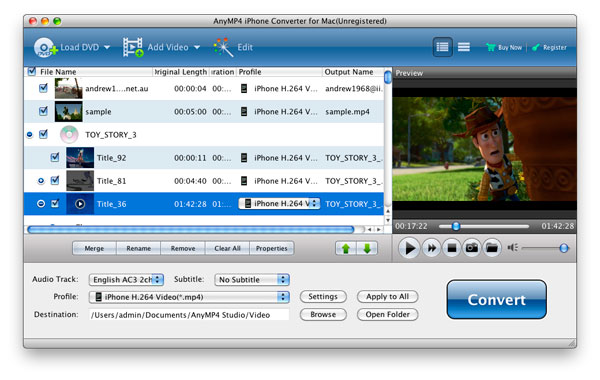The height and width of the screenshot is (380, 600).
Task: Click the TOY_STORY_3 disc icon
Action: [x=69, y=135]
